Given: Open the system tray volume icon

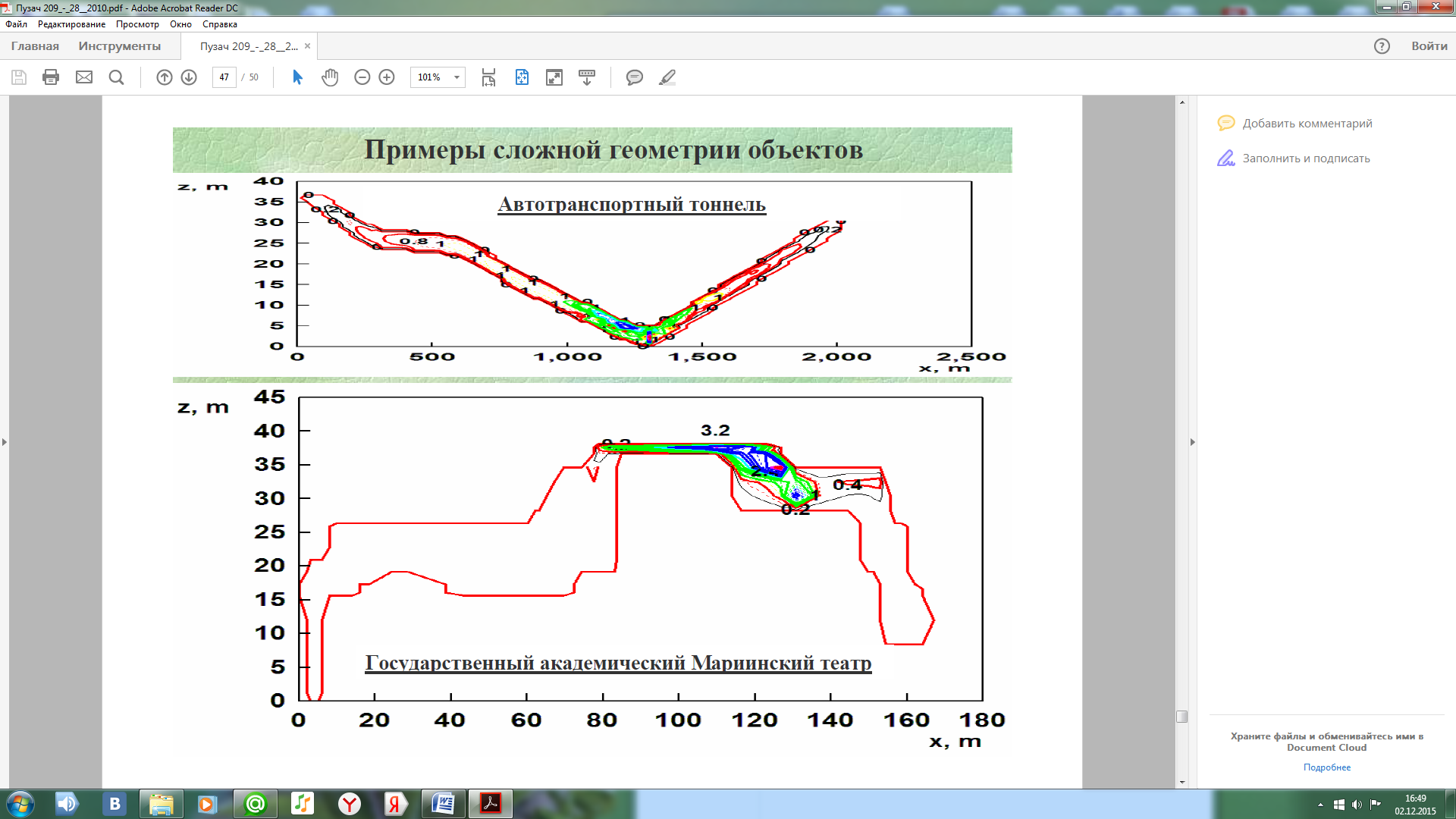Looking at the screenshot, I should coord(1357,805).
